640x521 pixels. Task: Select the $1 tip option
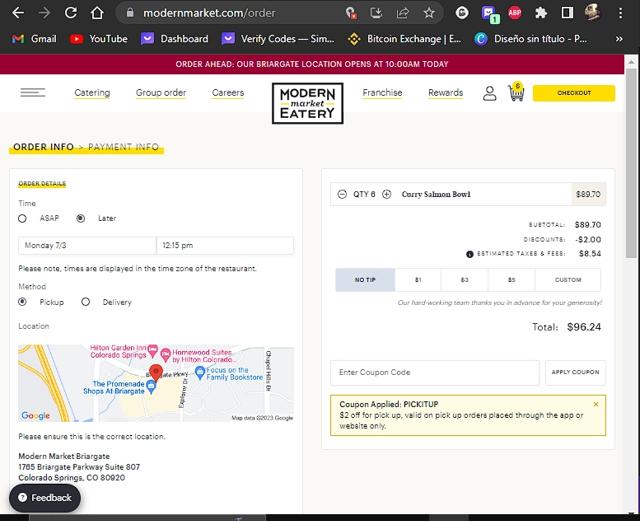(x=418, y=280)
